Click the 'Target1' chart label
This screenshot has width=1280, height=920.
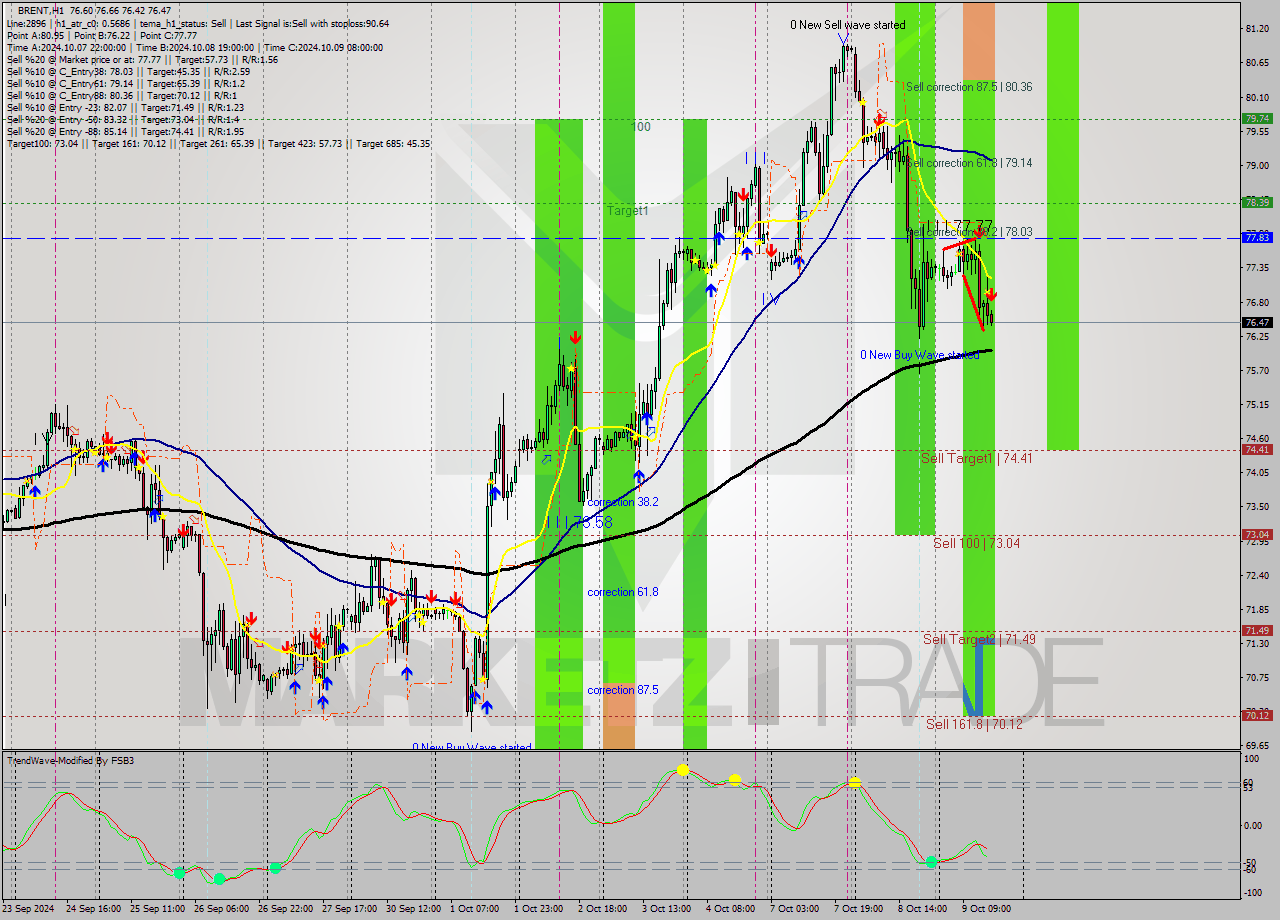point(628,211)
